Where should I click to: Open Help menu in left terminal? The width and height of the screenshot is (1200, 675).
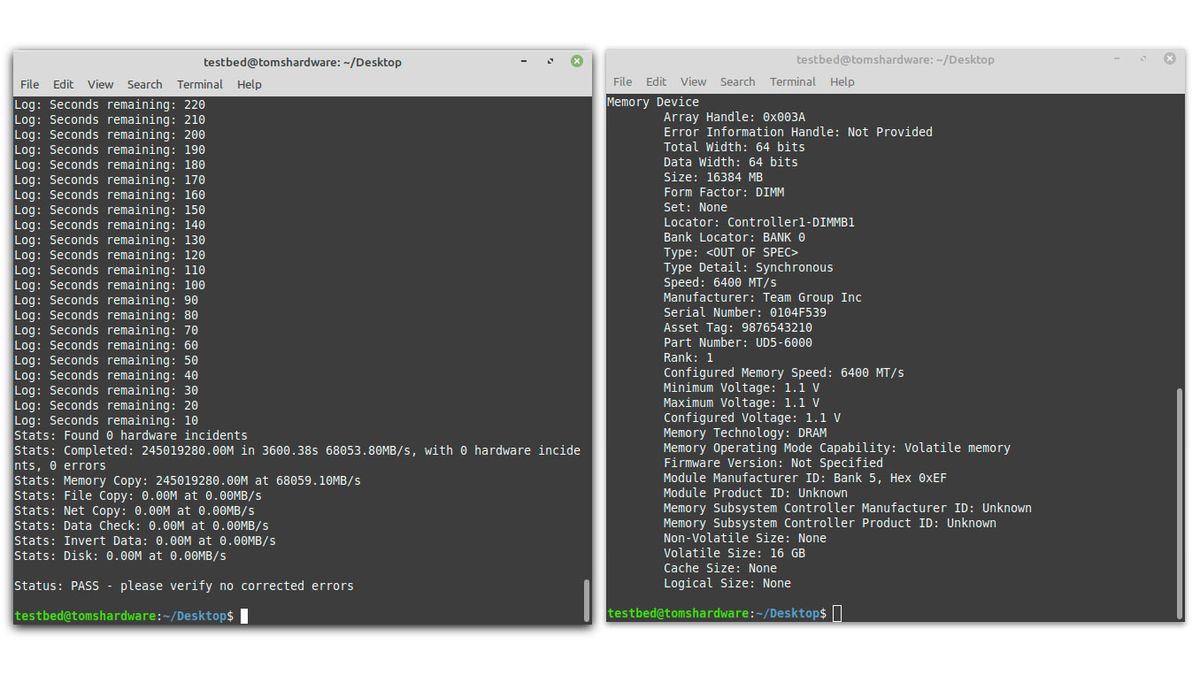coord(249,85)
